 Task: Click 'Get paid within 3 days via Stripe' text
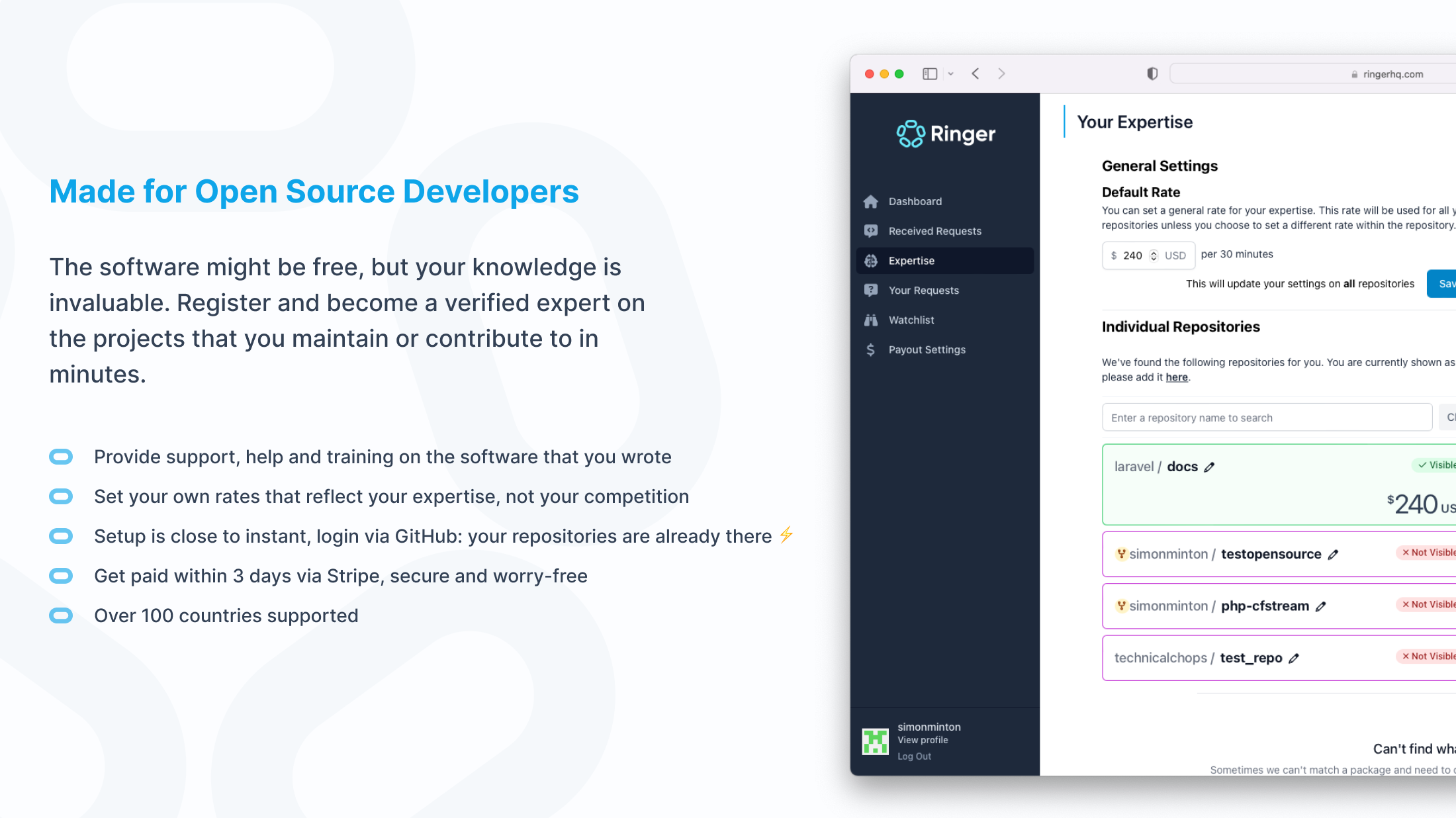(x=238, y=576)
